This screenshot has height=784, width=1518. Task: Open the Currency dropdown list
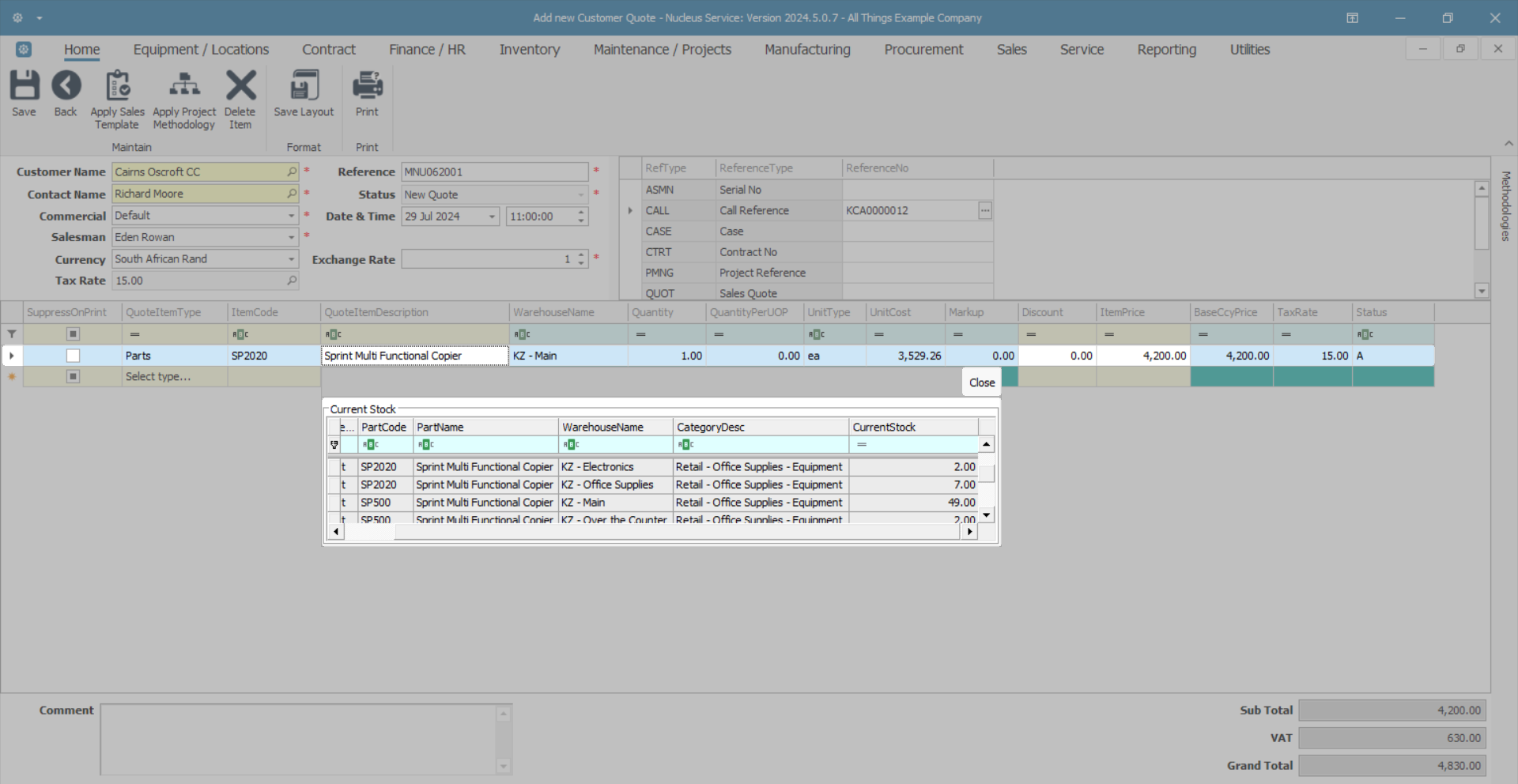[291, 259]
